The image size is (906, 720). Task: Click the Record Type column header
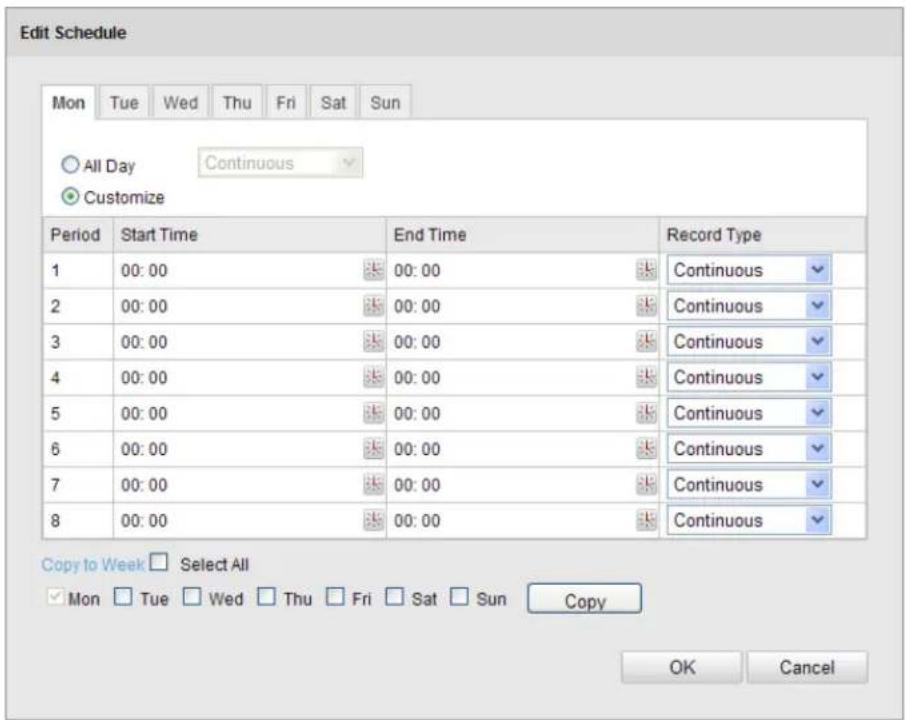point(763,235)
